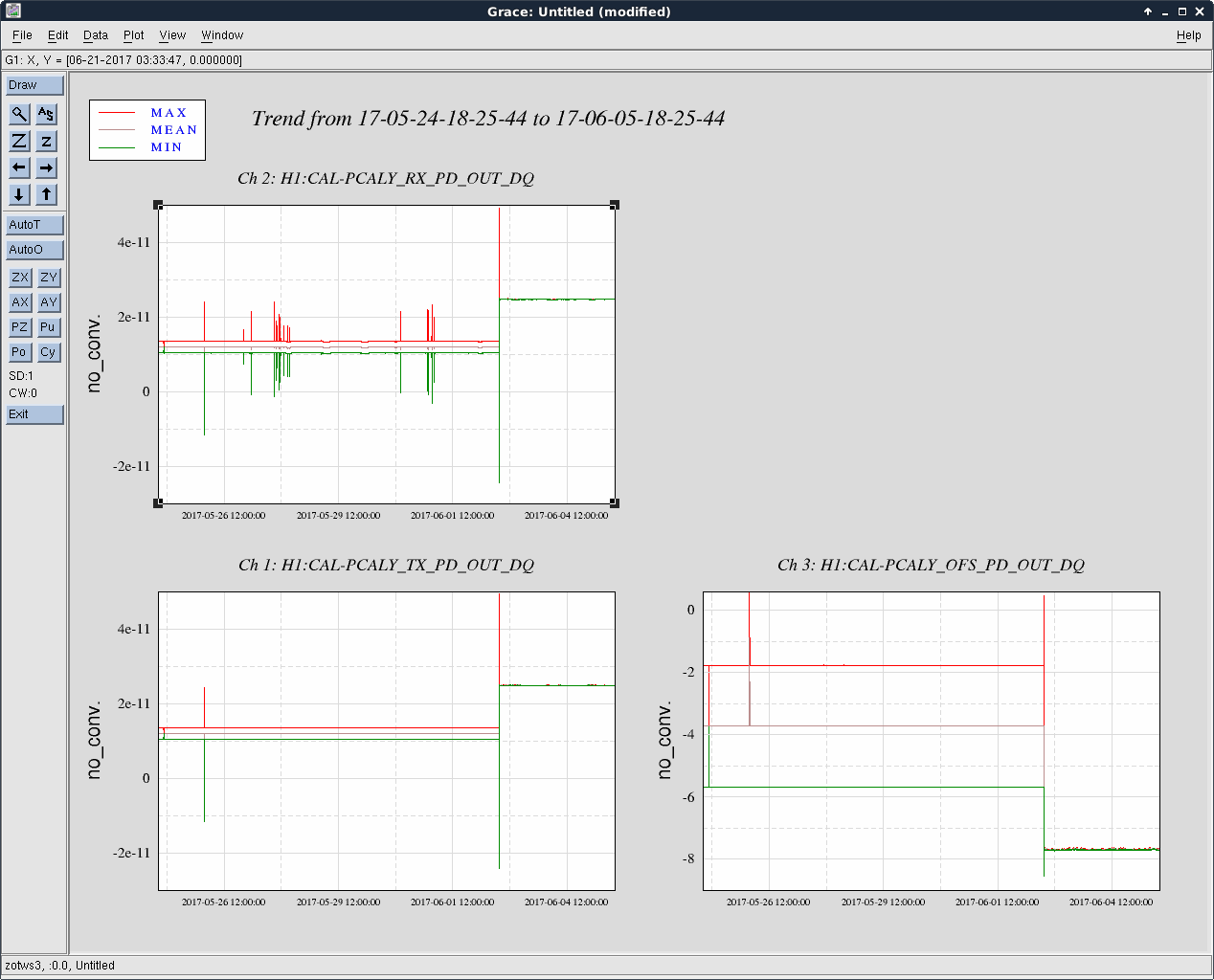This screenshot has height=980, width=1214.
Task: Click the Ch 2: H1:CAL-PCALY_RX_PD_OUT_DQ subtitle
Action: point(386,179)
